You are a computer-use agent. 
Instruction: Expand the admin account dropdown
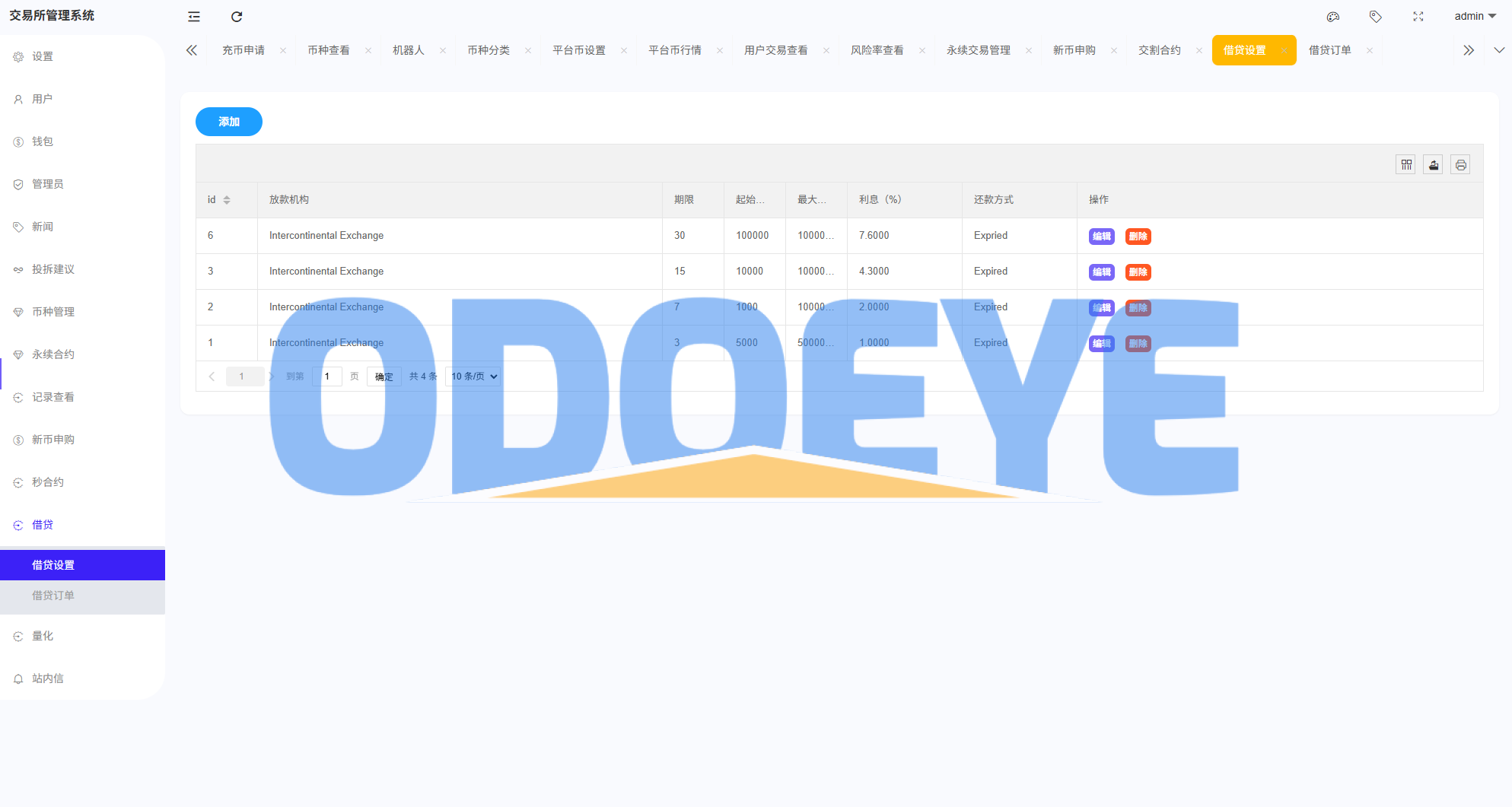point(1473,16)
